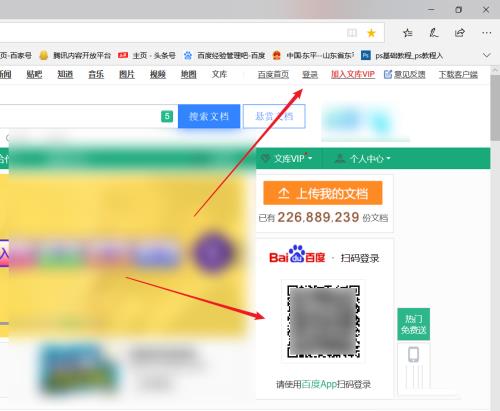The image size is (500, 411).
Task: Click the mobile phone icon in sidebar
Action: click(x=414, y=354)
